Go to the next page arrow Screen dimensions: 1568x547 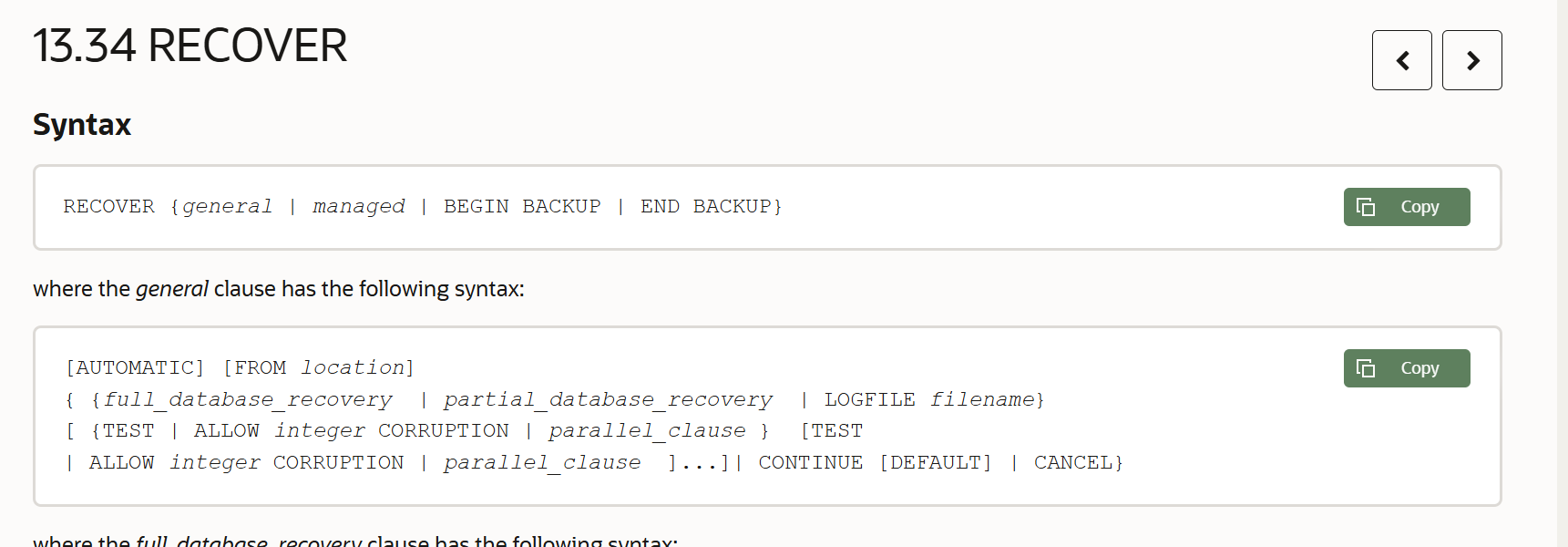tap(1471, 60)
